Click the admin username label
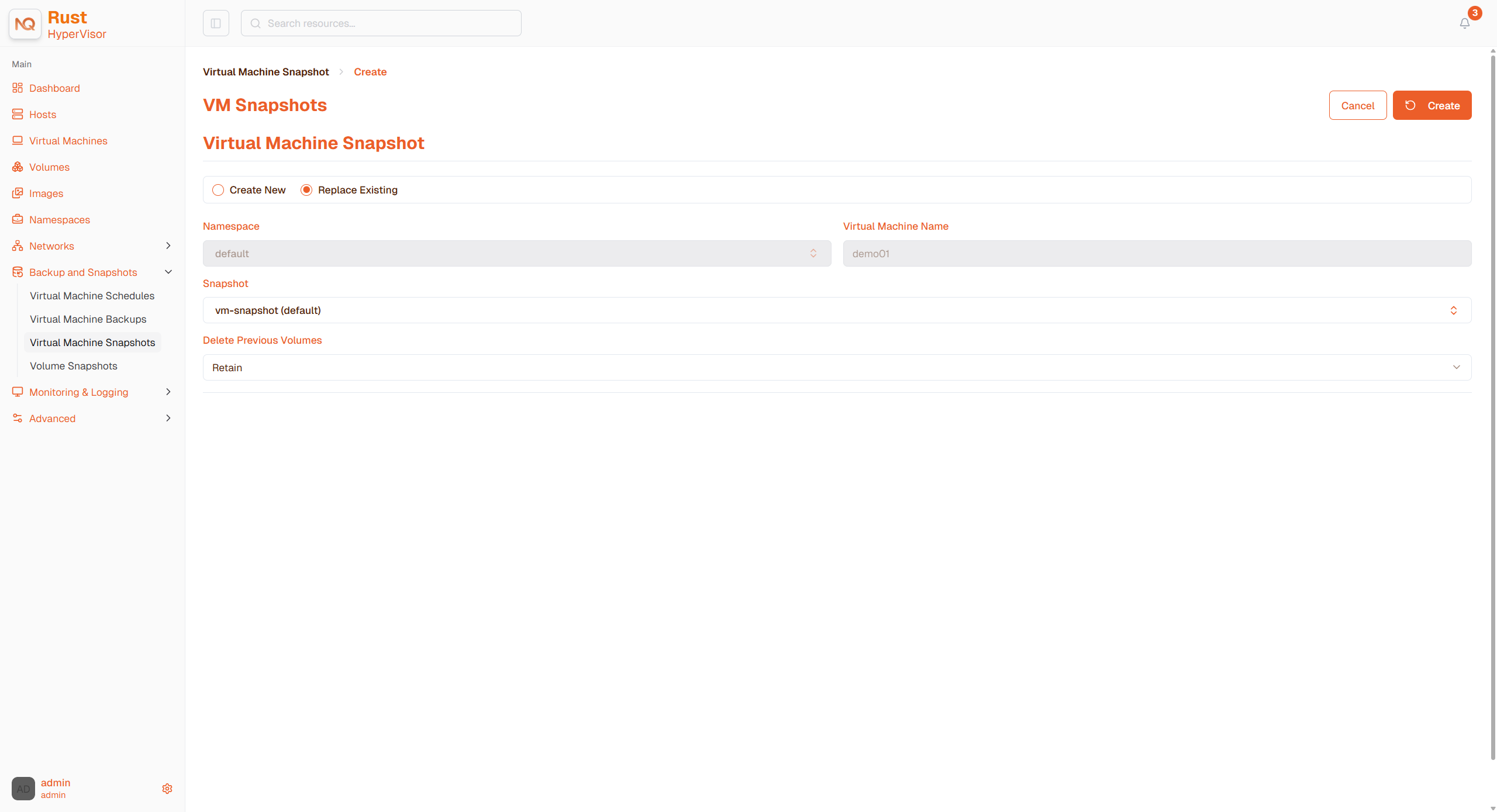The image size is (1497, 812). point(56,783)
